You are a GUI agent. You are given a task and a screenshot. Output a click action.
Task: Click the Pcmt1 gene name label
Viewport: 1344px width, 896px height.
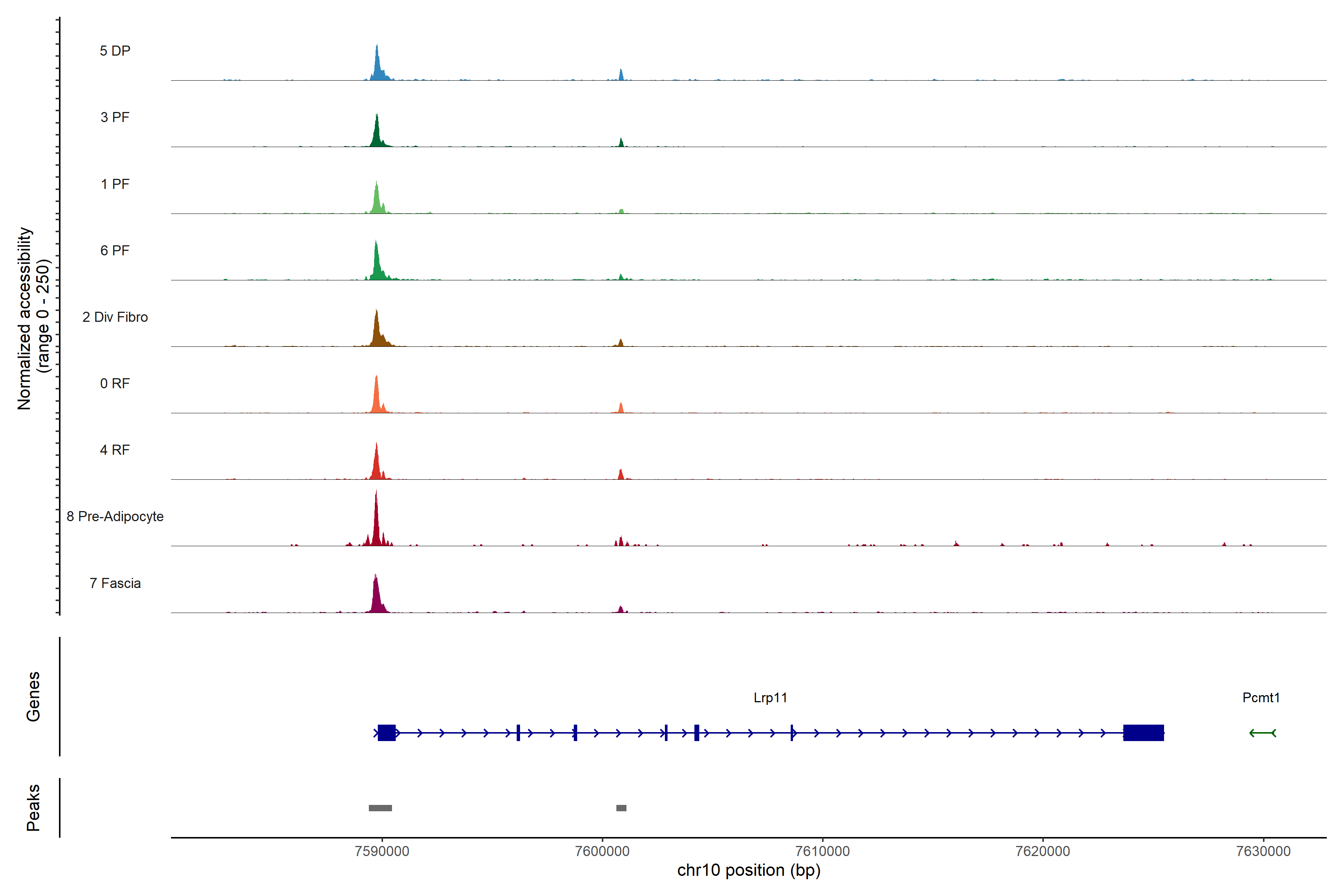(1261, 697)
